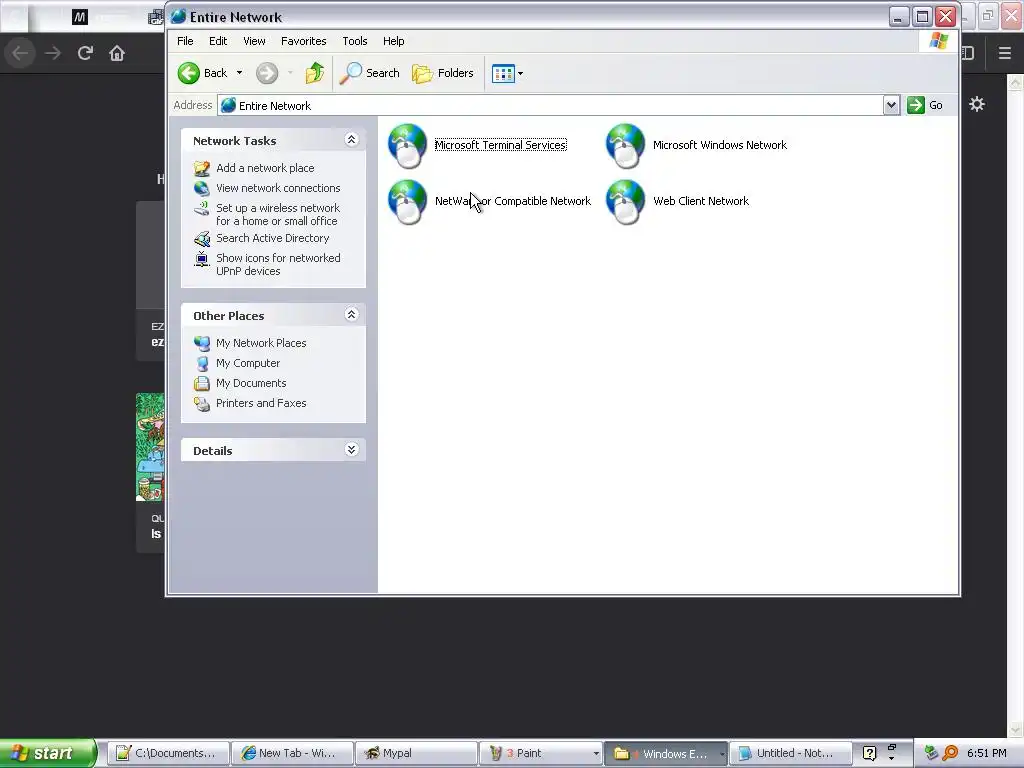Switch to C:\Documents taskbar button

168,754
